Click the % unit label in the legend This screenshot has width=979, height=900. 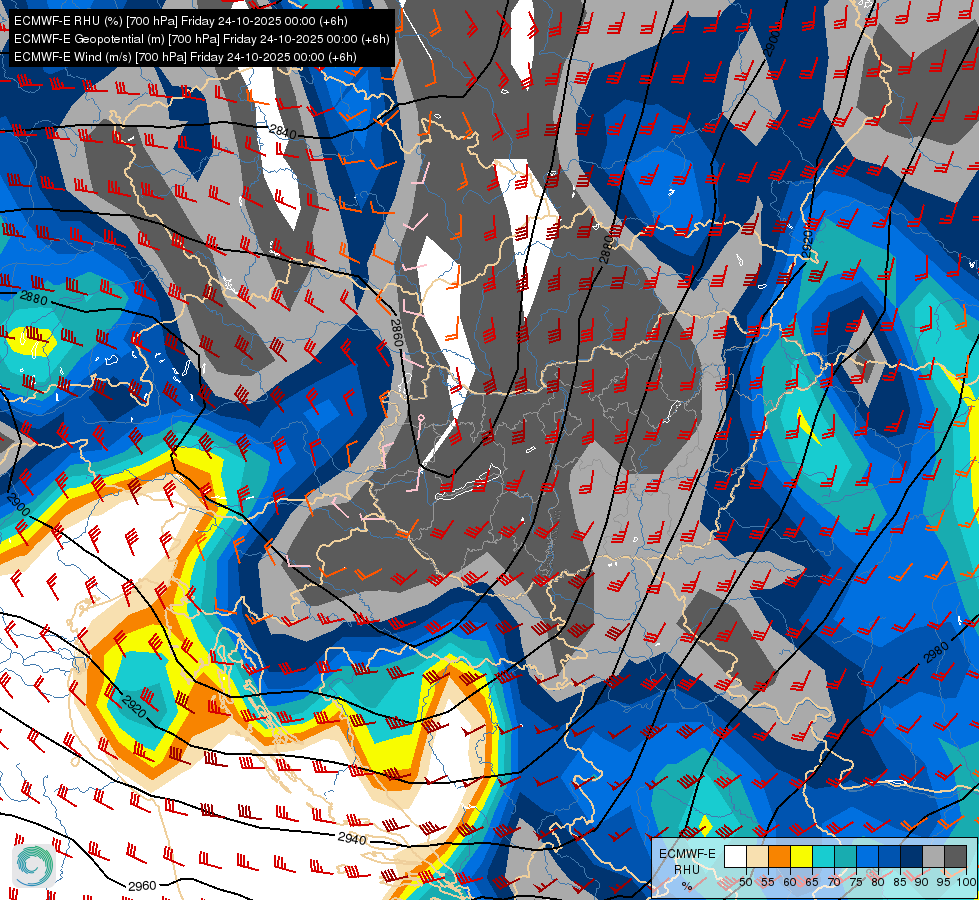[687, 886]
